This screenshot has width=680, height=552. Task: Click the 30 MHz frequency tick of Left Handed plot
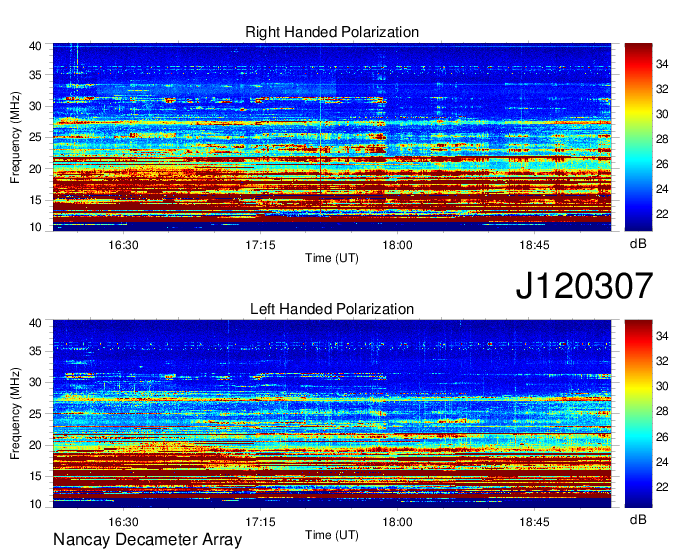pos(35,383)
